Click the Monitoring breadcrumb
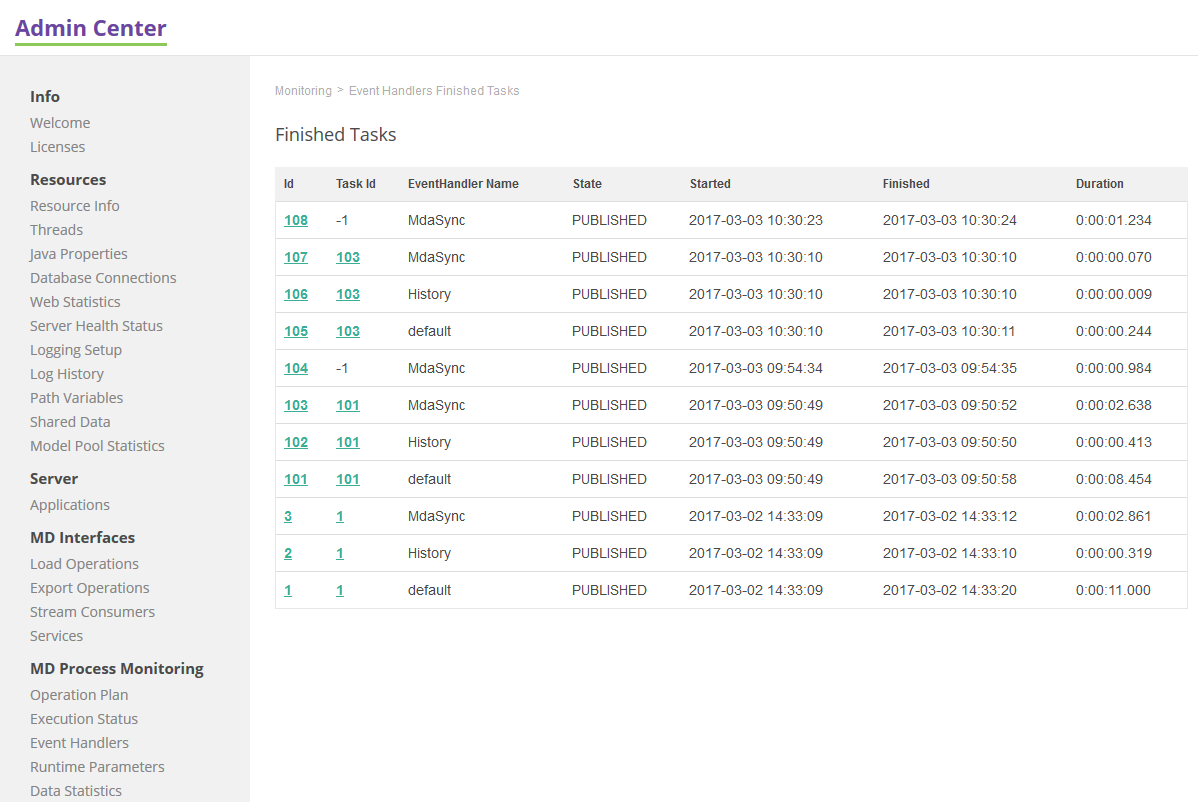This screenshot has height=802, width=1198. tap(303, 91)
